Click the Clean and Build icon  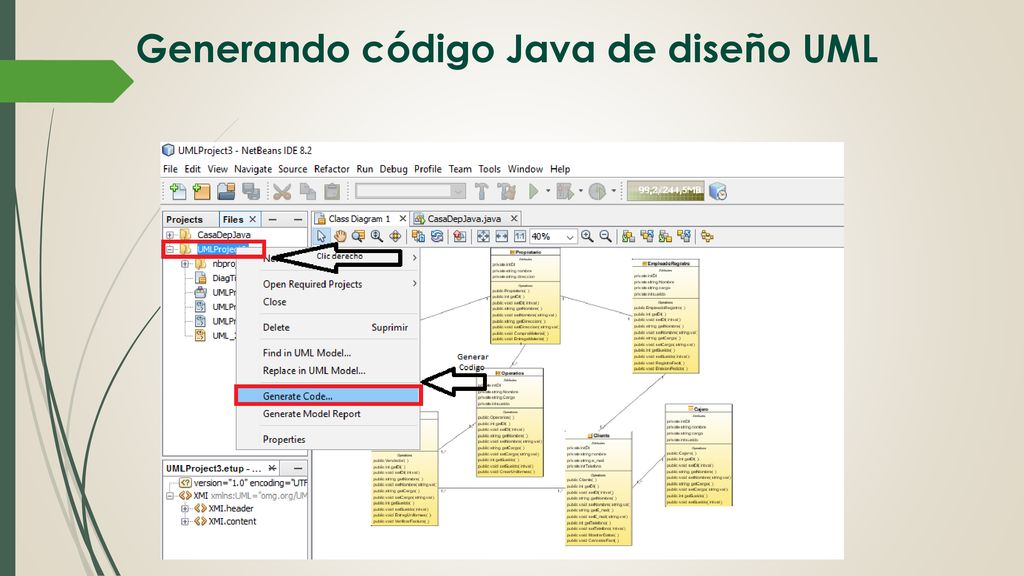pos(506,191)
